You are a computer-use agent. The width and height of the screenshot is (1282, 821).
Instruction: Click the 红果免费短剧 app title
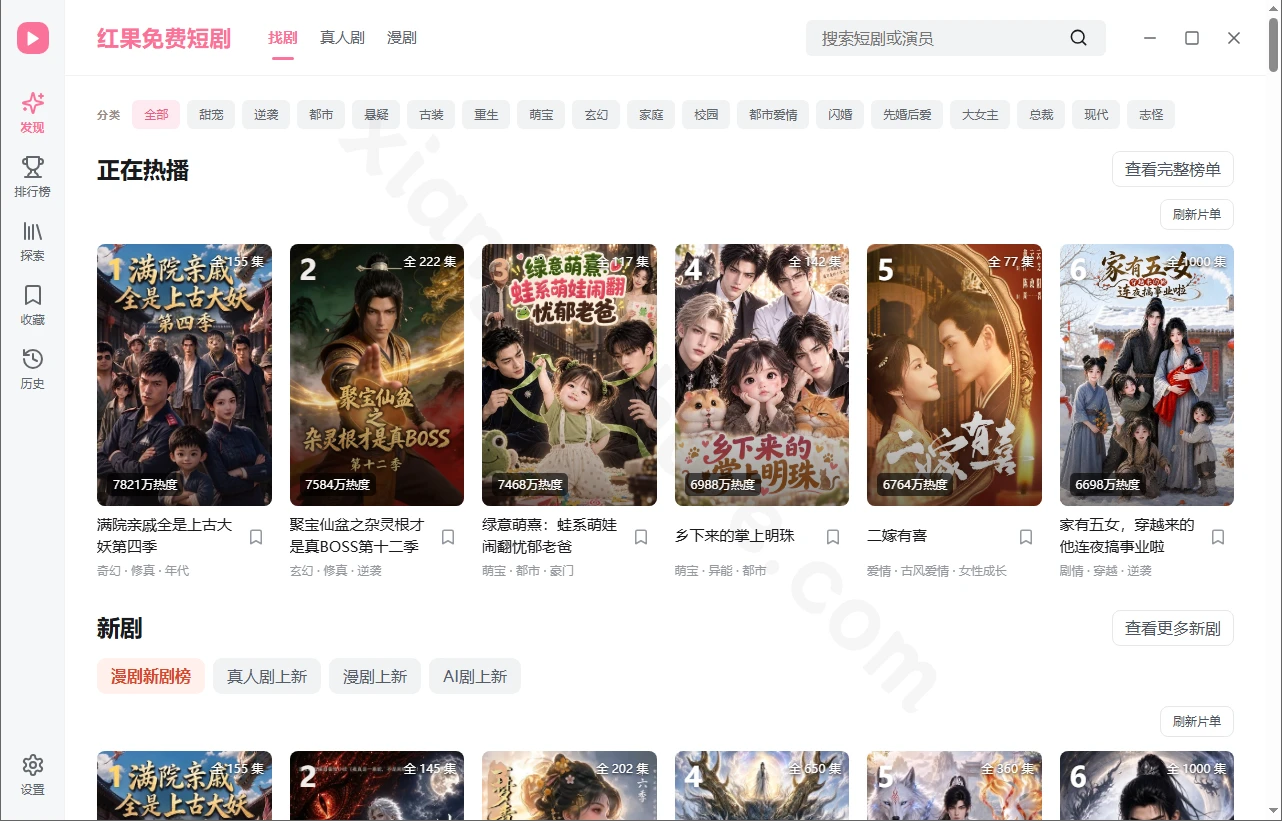(x=164, y=38)
